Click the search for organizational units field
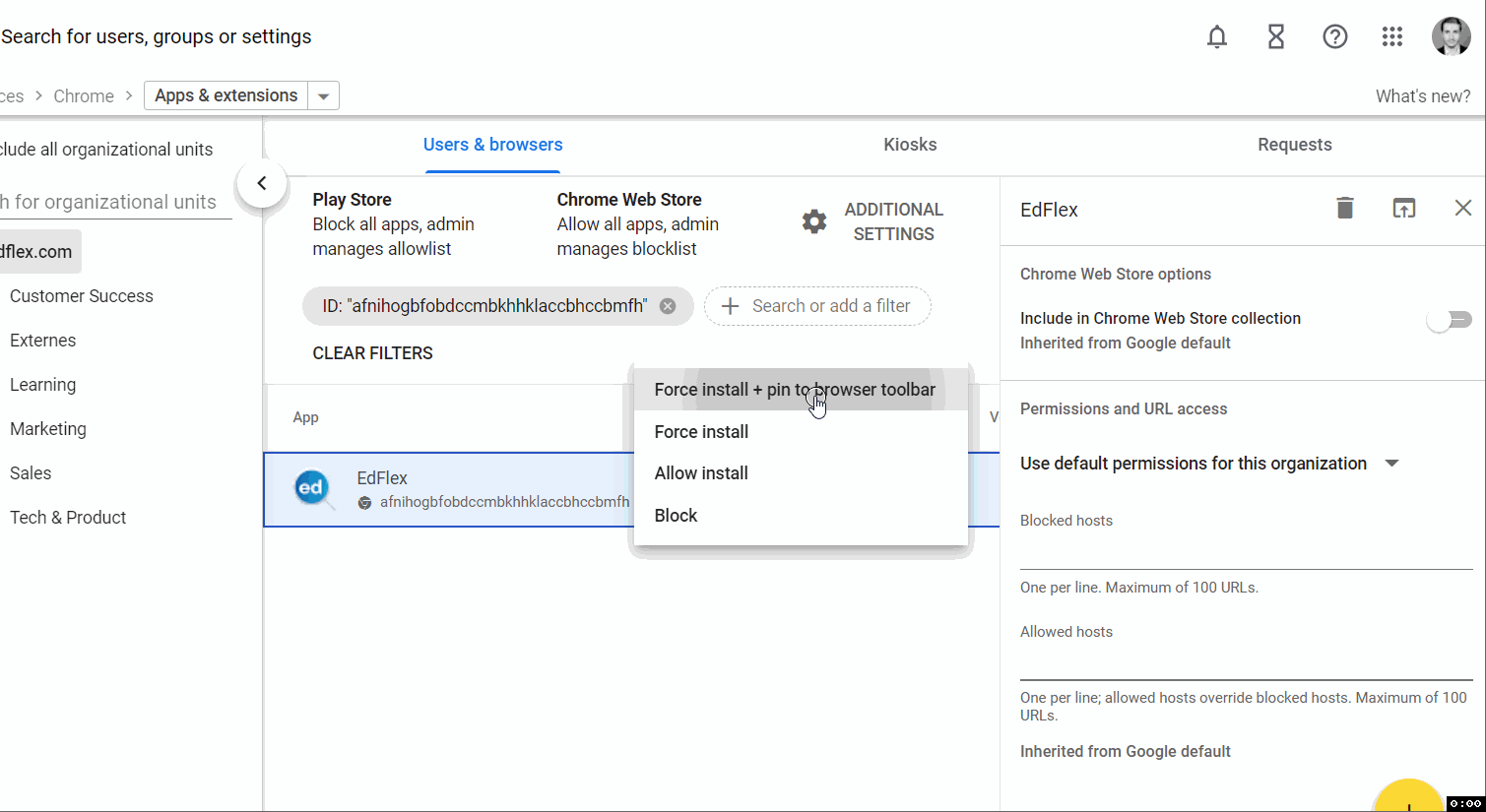The width and height of the screenshot is (1486, 812). point(115,202)
